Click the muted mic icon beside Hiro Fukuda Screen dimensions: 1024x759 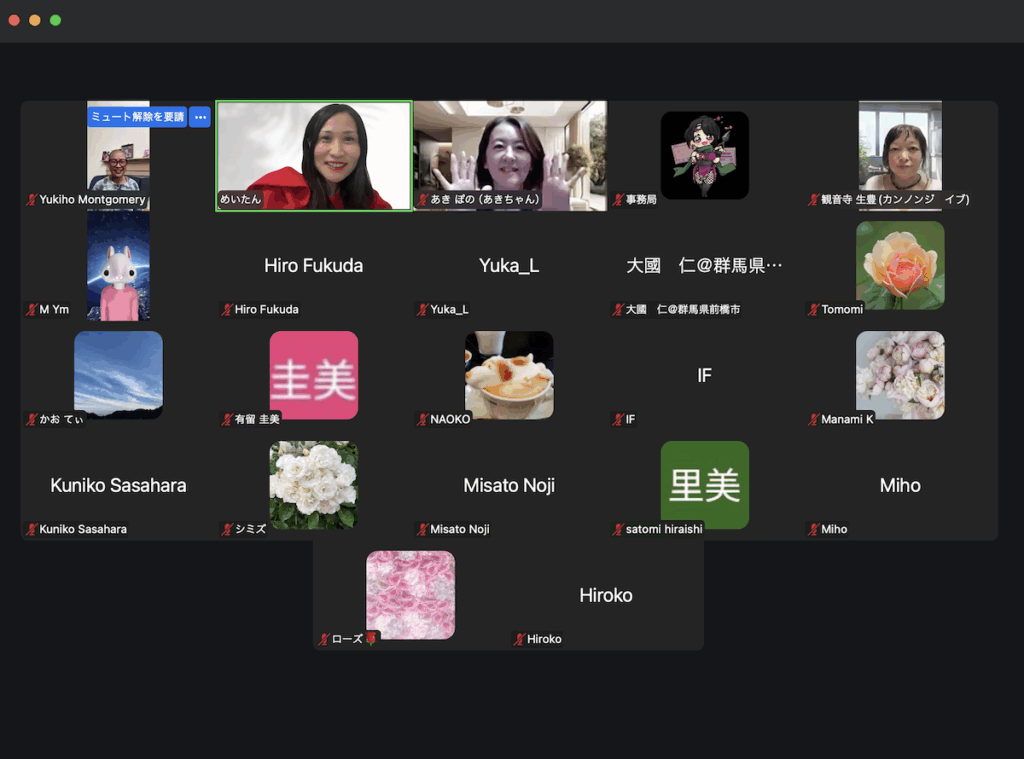tap(227, 310)
